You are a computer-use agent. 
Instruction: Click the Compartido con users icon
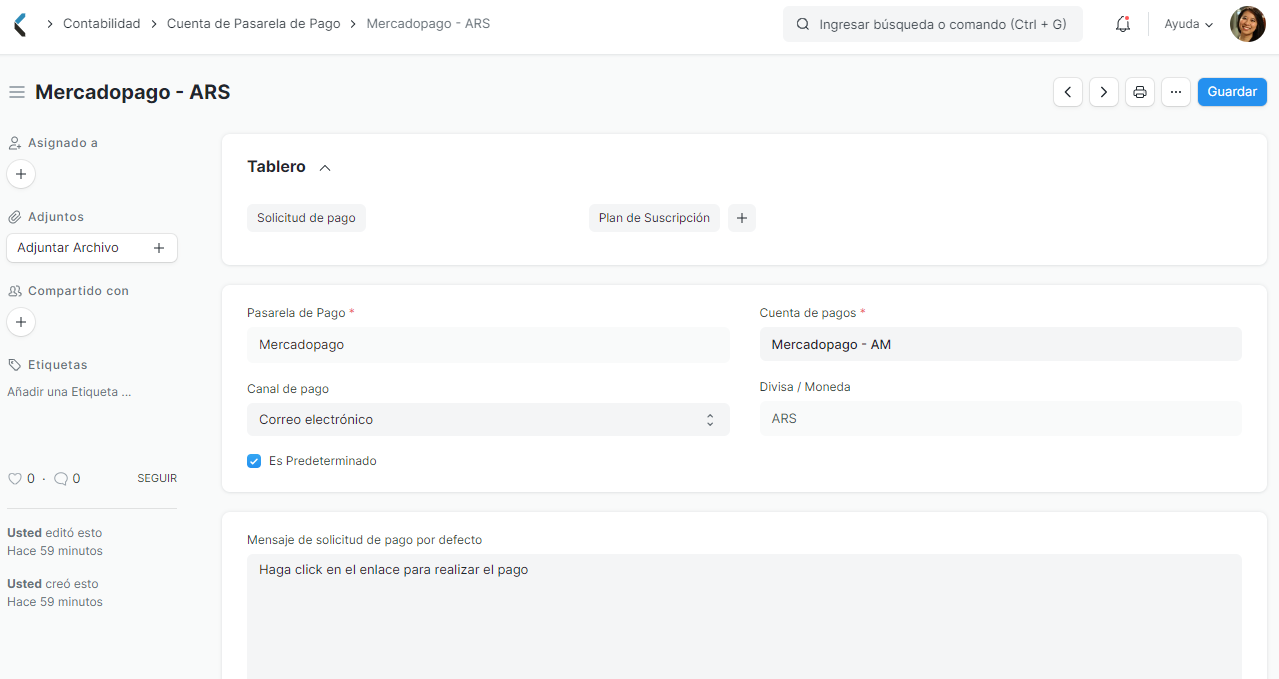coord(15,291)
